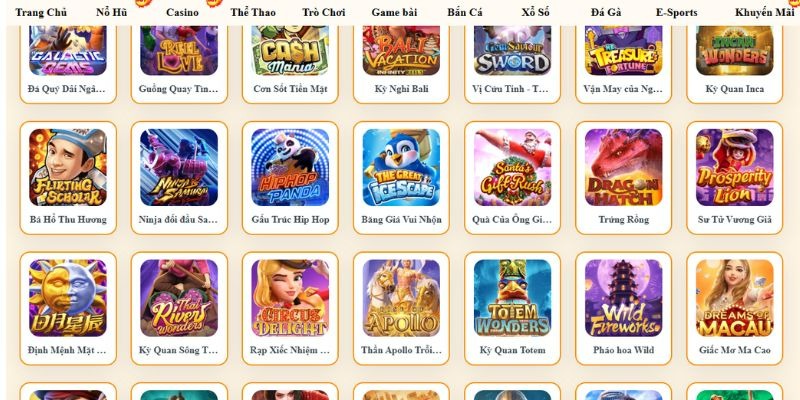Launch the Dragon Hatch game
Screen dimensions: 800x400
point(623,167)
